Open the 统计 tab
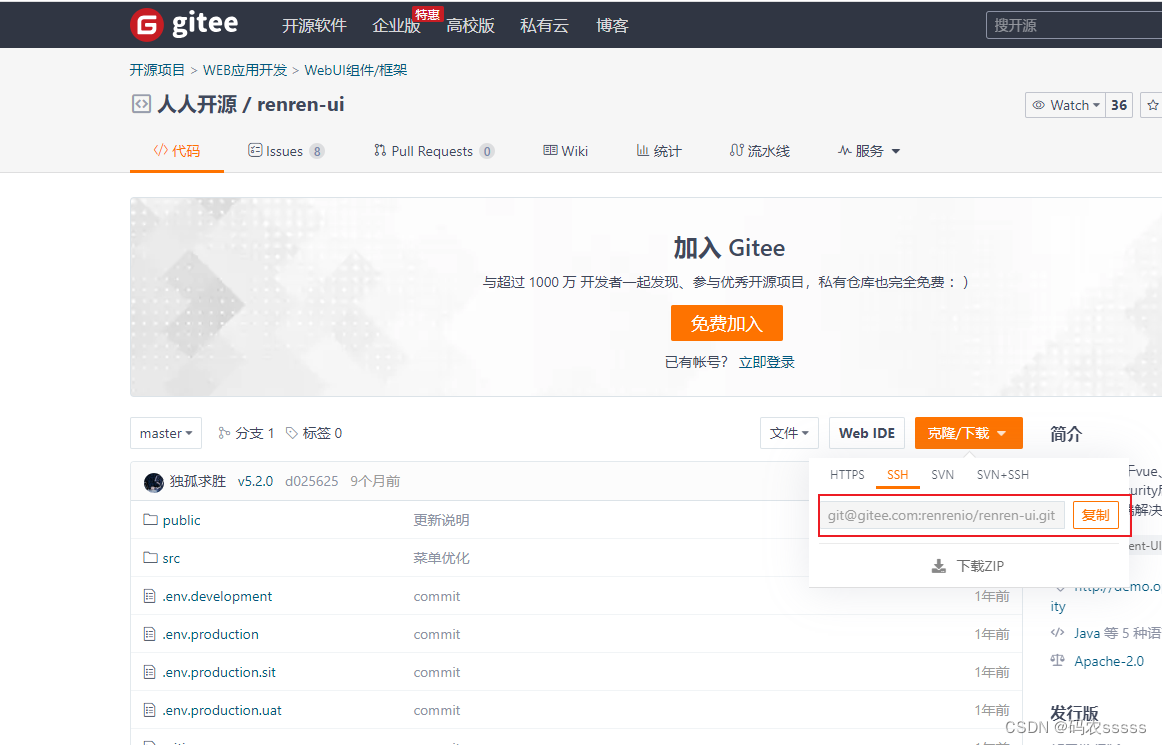1162x745 pixels. coord(659,151)
